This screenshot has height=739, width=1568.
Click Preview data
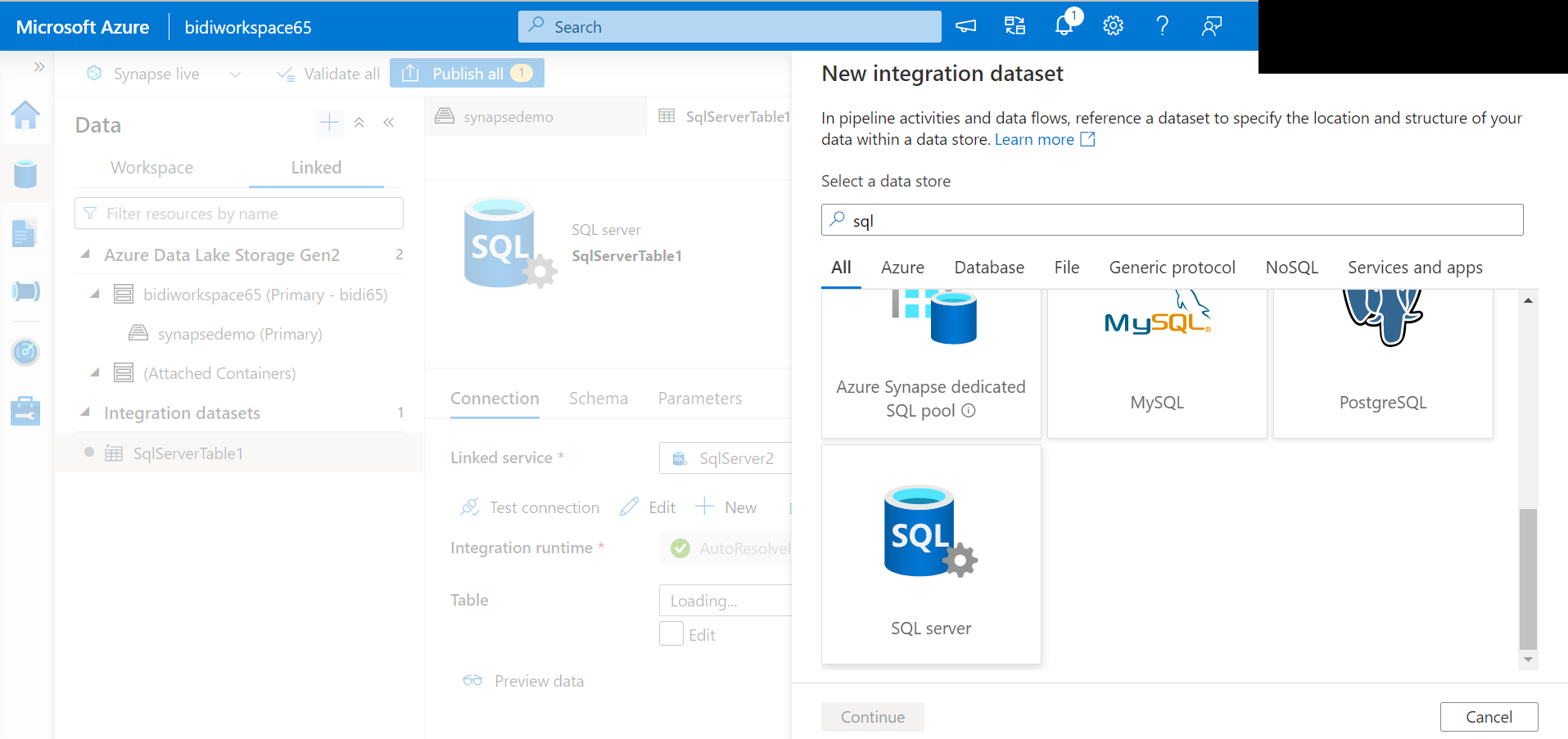coord(524,681)
